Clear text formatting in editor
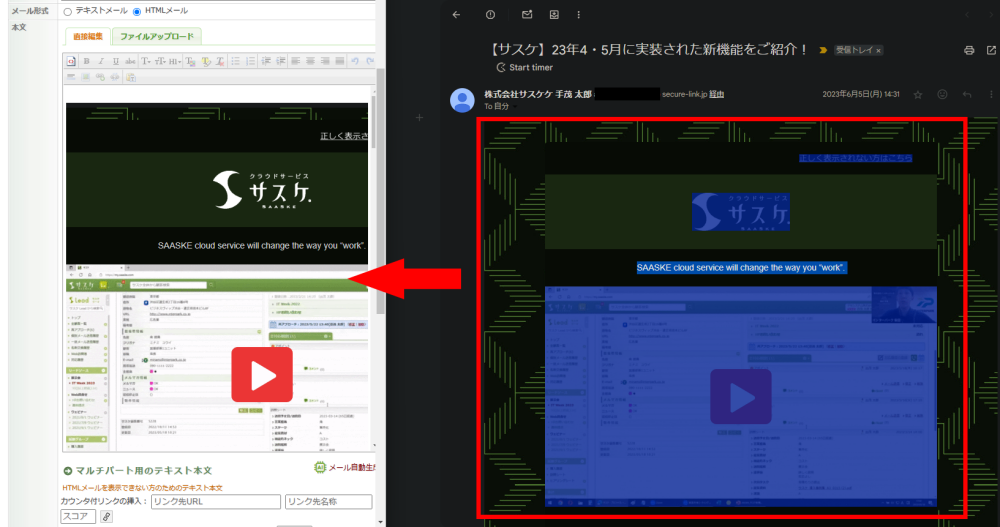1000x527 pixels. coord(220,61)
